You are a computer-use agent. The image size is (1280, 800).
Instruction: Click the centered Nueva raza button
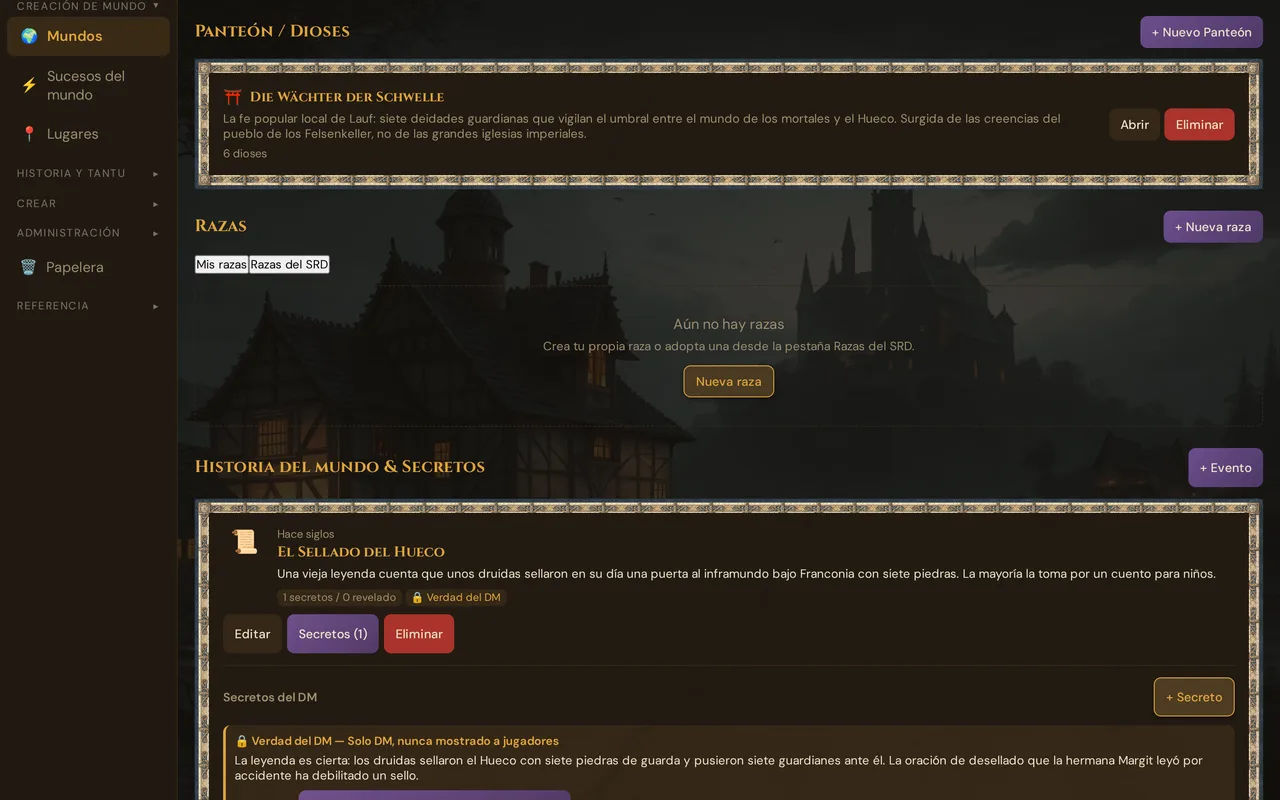tap(728, 381)
